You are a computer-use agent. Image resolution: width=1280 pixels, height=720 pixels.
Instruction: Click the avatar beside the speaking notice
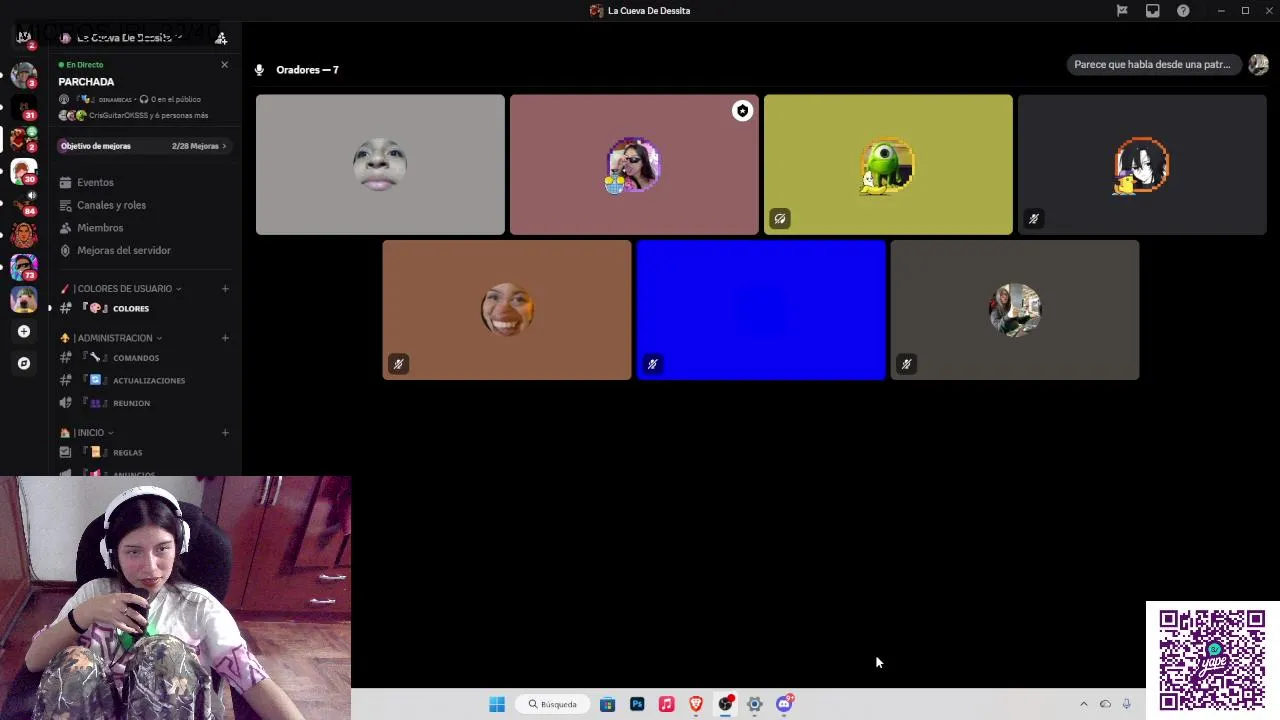tap(1258, 64)
